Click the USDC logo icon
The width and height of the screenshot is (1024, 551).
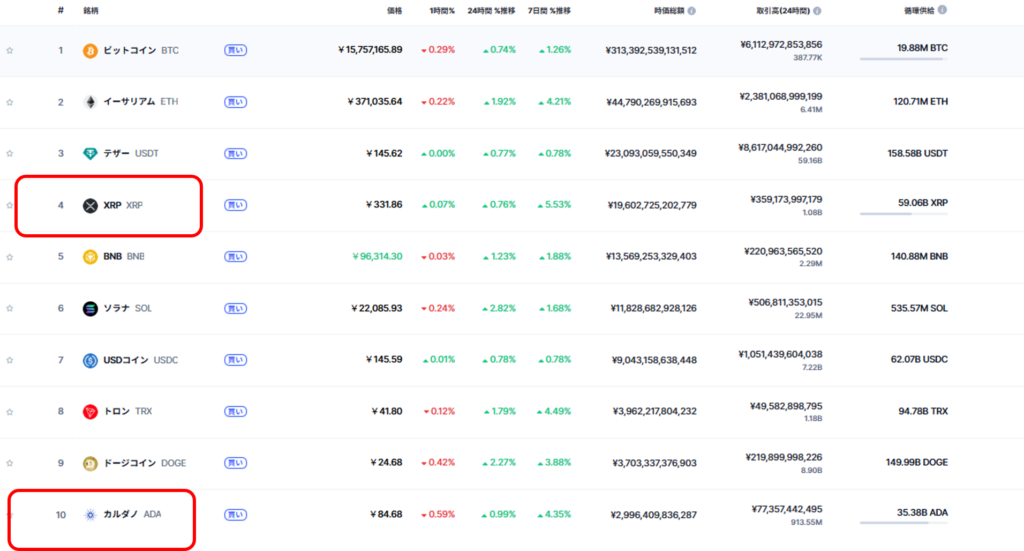point(90,360)
